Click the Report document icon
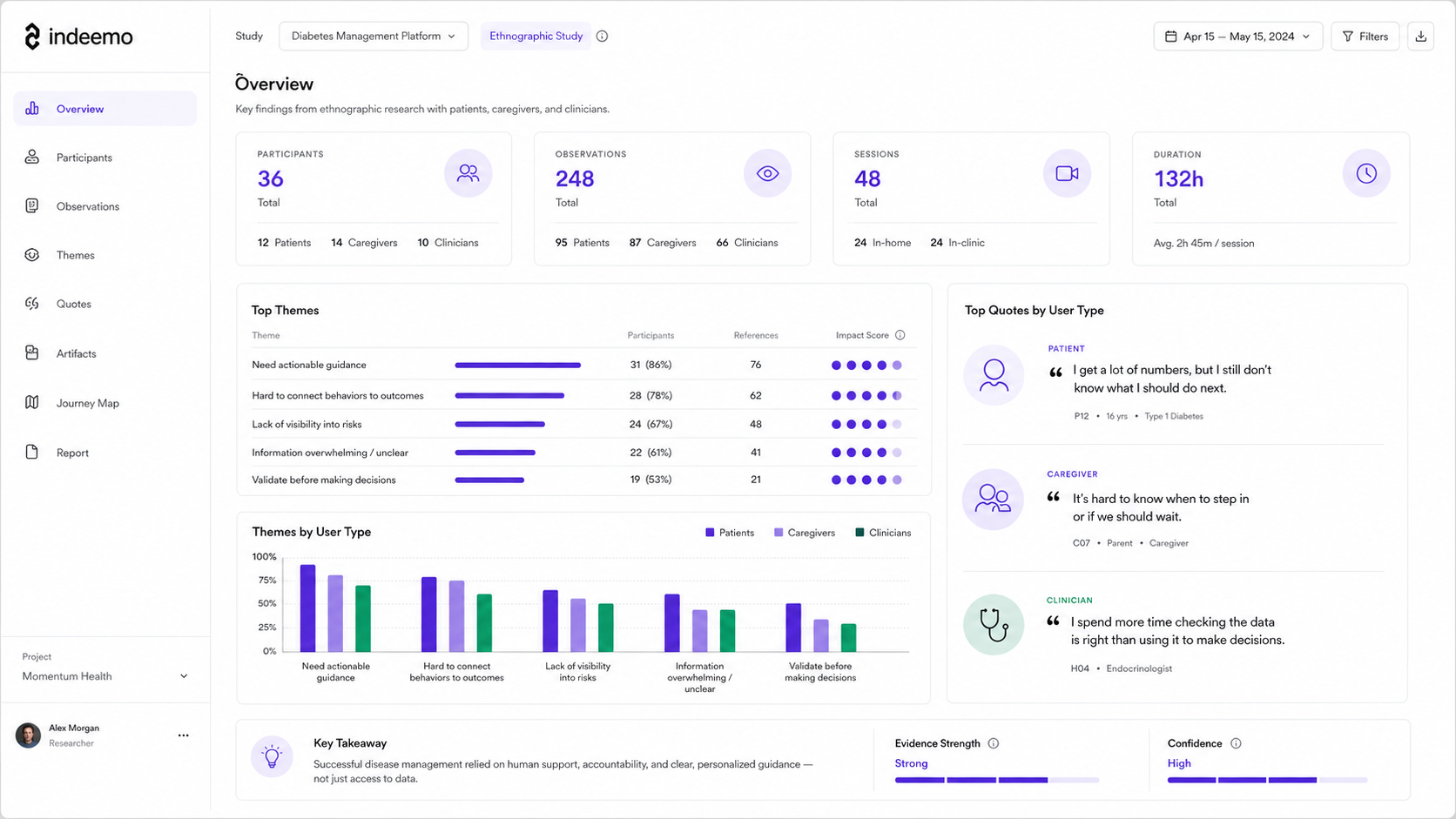1456x819 pixels. click(x=32, y=453)
